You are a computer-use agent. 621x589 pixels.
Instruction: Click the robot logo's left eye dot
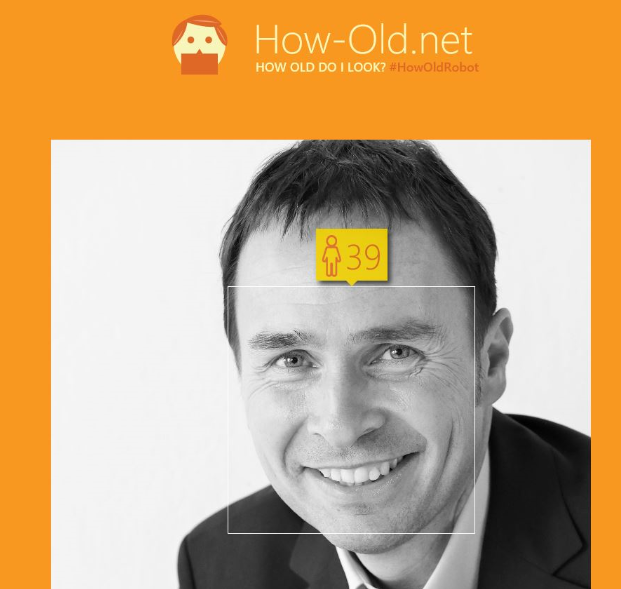pos(191,40)
